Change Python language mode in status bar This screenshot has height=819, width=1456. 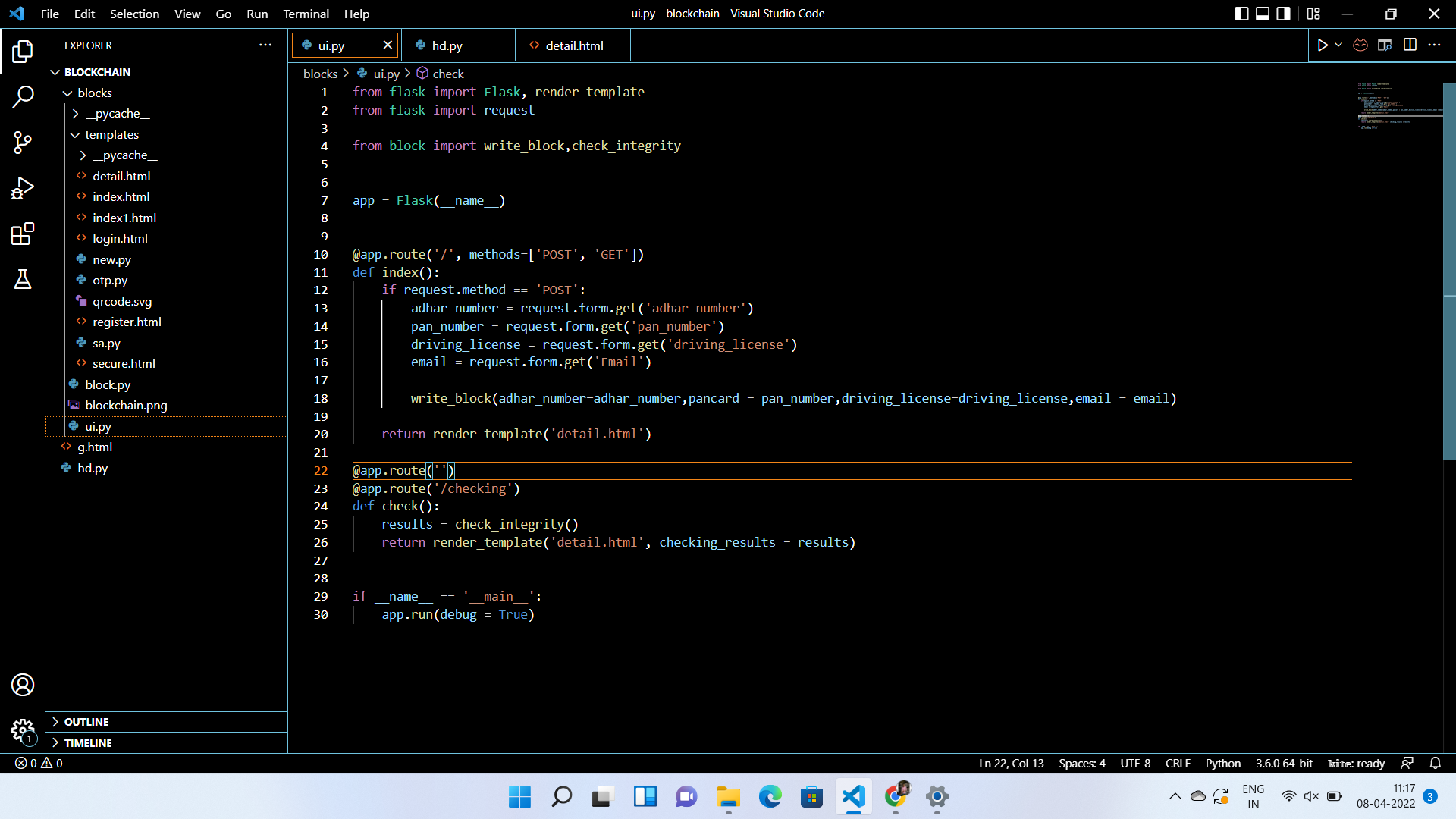1222,764
